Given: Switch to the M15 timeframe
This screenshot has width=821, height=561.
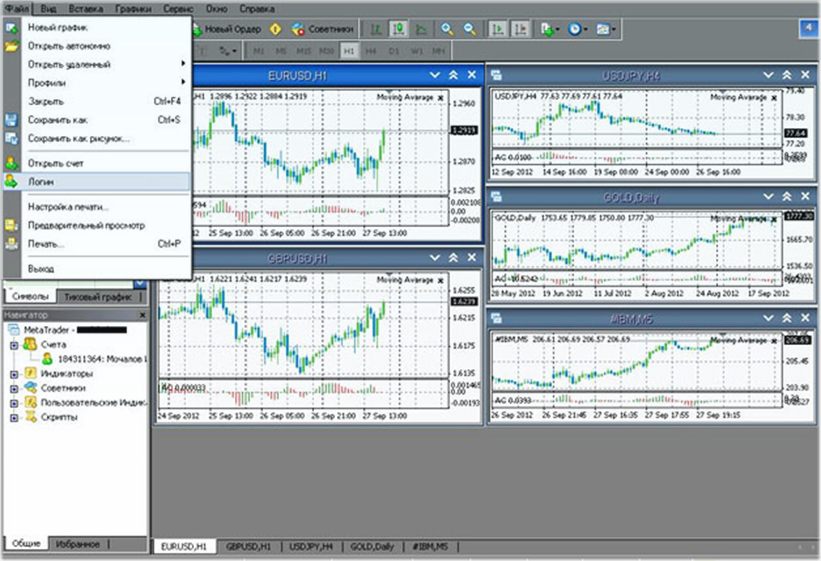Looking at the screenshot, I should pyautogui.click(x=303, y=49).
